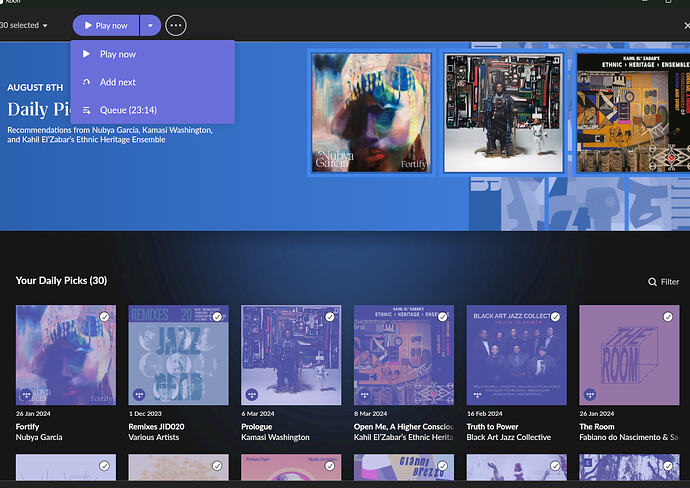
Task: Click the TIDAL badge on The Room cover
Action: pos(590,395)
